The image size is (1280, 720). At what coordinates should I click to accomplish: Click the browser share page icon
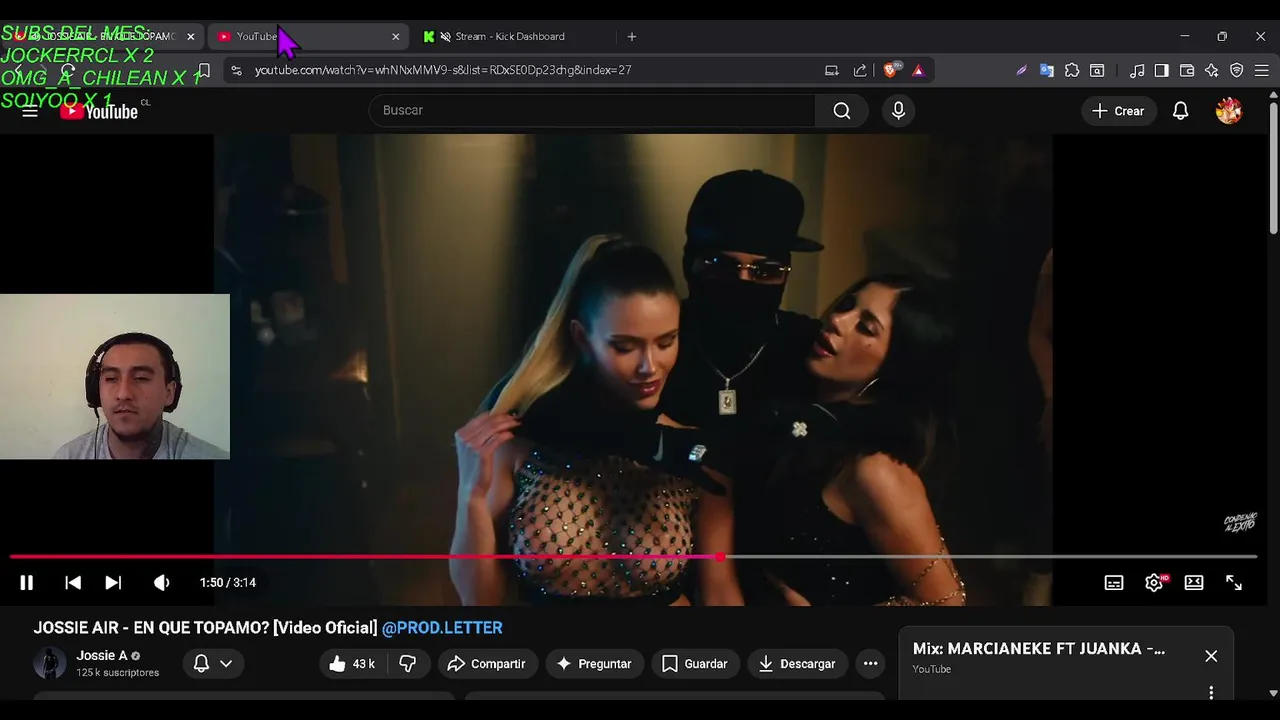860,70
